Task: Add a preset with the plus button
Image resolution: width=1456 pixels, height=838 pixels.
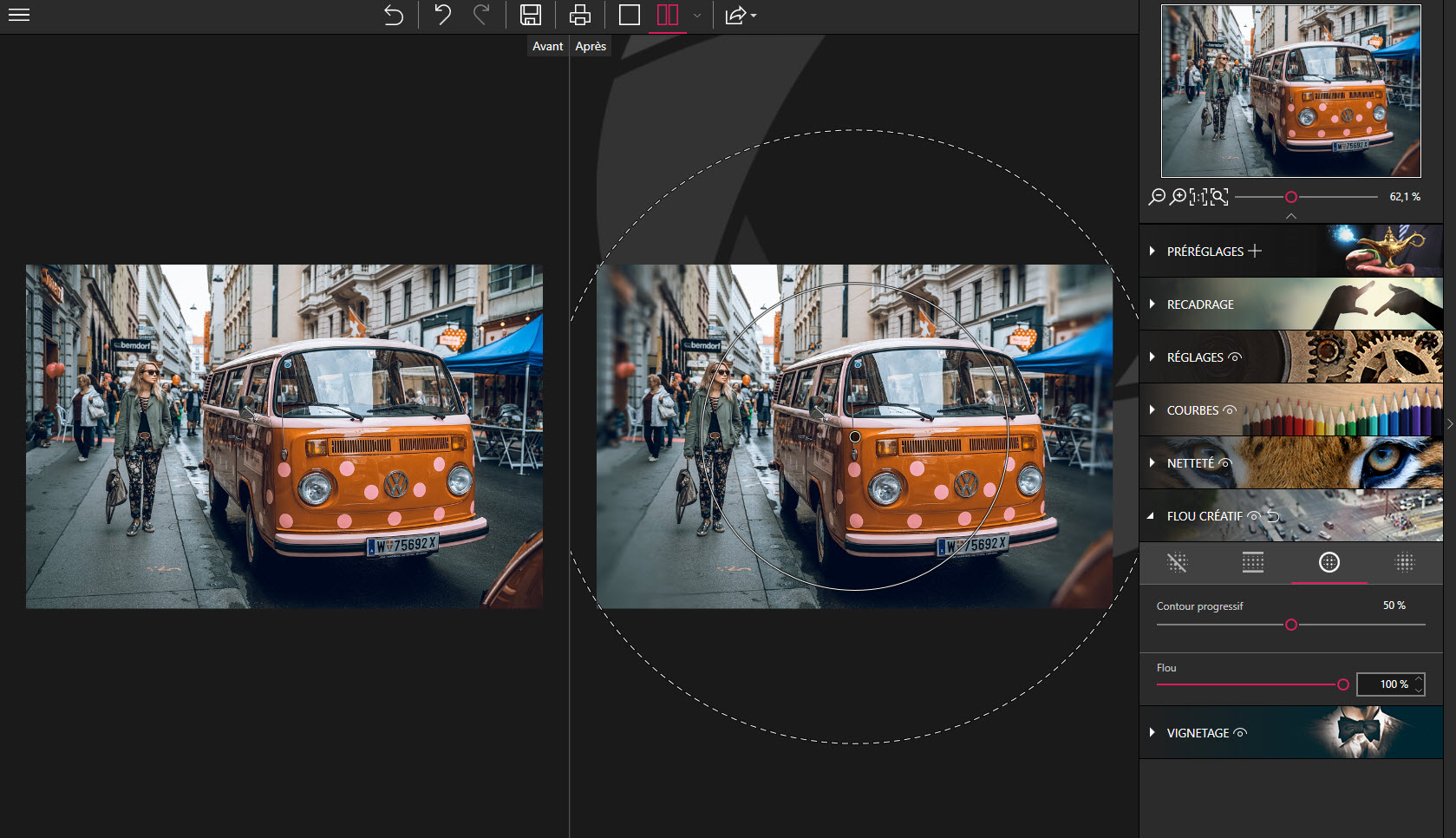Action: tap(1256, 251)
